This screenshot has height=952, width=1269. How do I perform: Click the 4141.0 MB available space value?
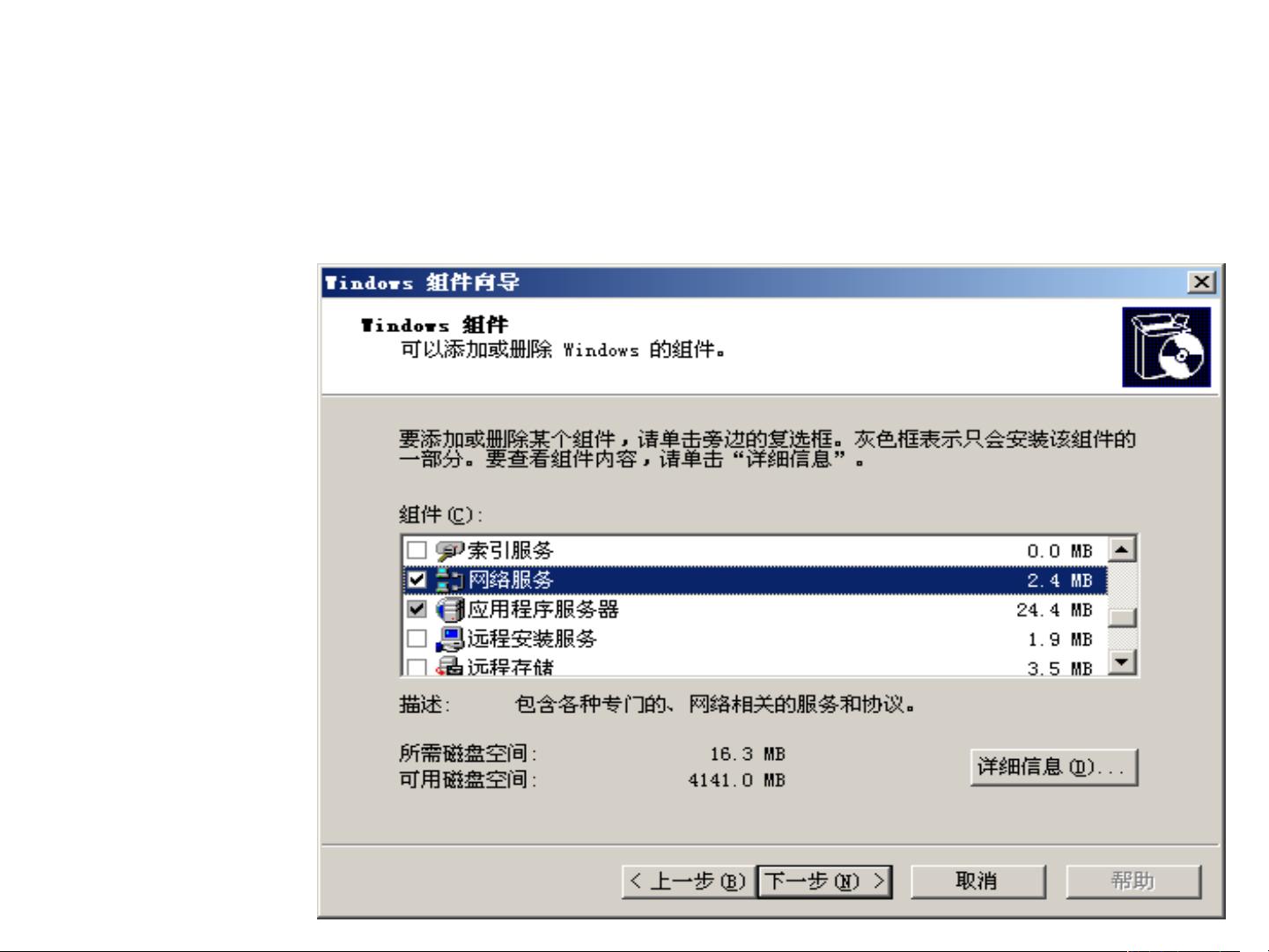pyautogui.click(x=737, y=780)
